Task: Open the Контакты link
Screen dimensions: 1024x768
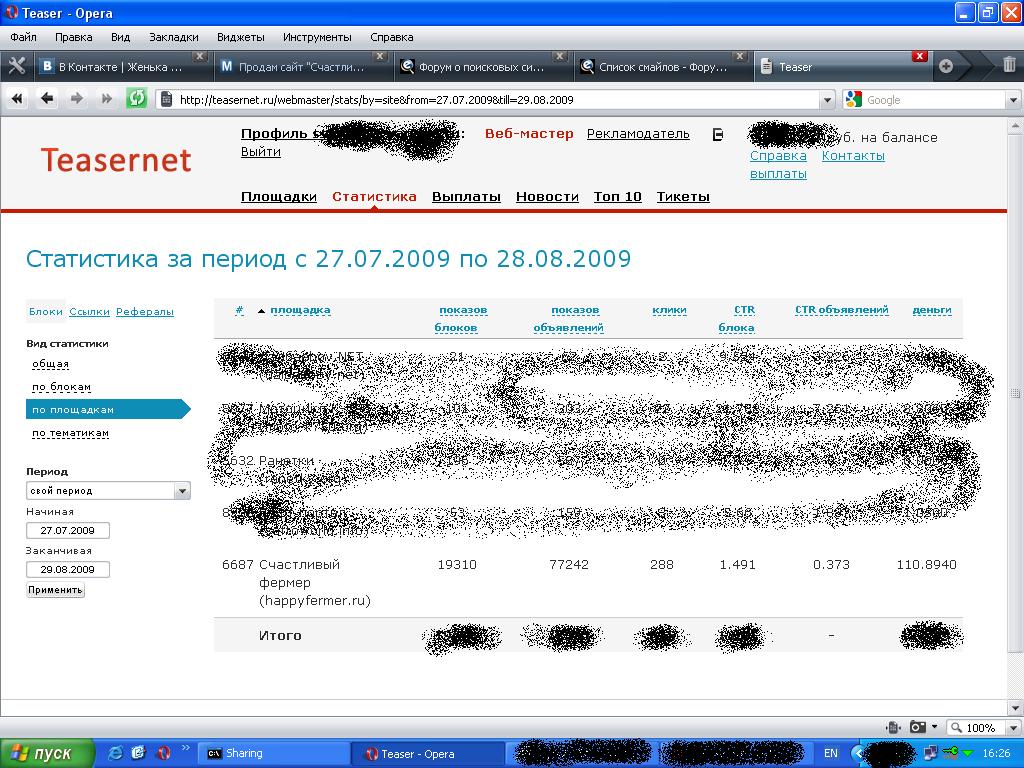Action: [x=853, y=155]
